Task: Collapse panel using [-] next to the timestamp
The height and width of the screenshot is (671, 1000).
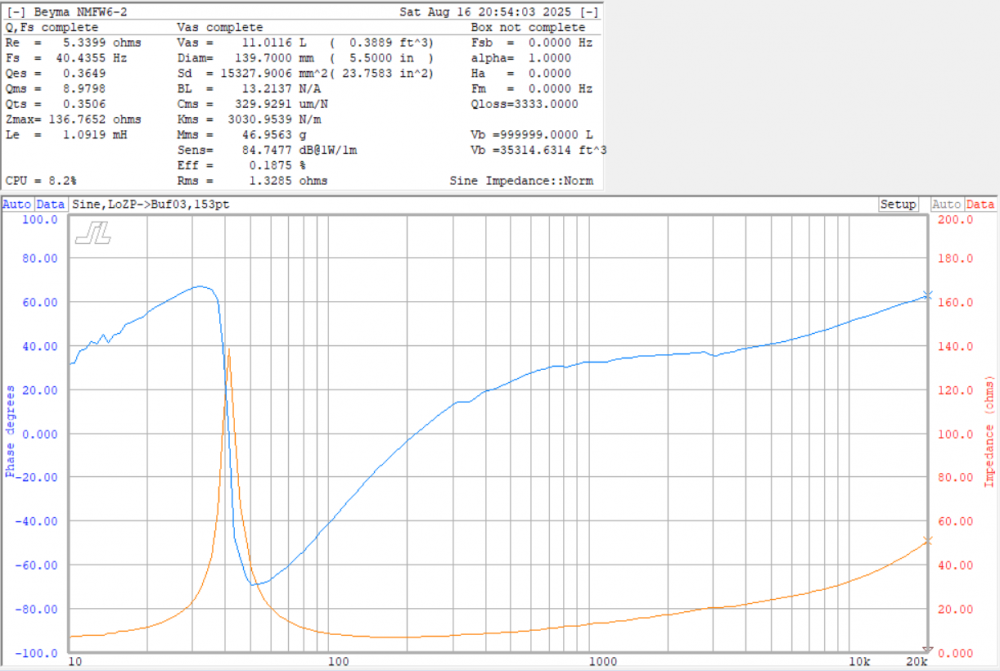Action: 590,12
